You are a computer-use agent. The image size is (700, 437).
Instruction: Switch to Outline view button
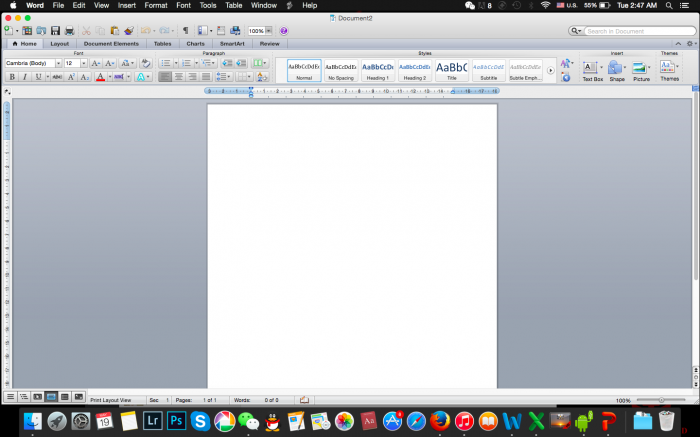click(x=24, y=397)
